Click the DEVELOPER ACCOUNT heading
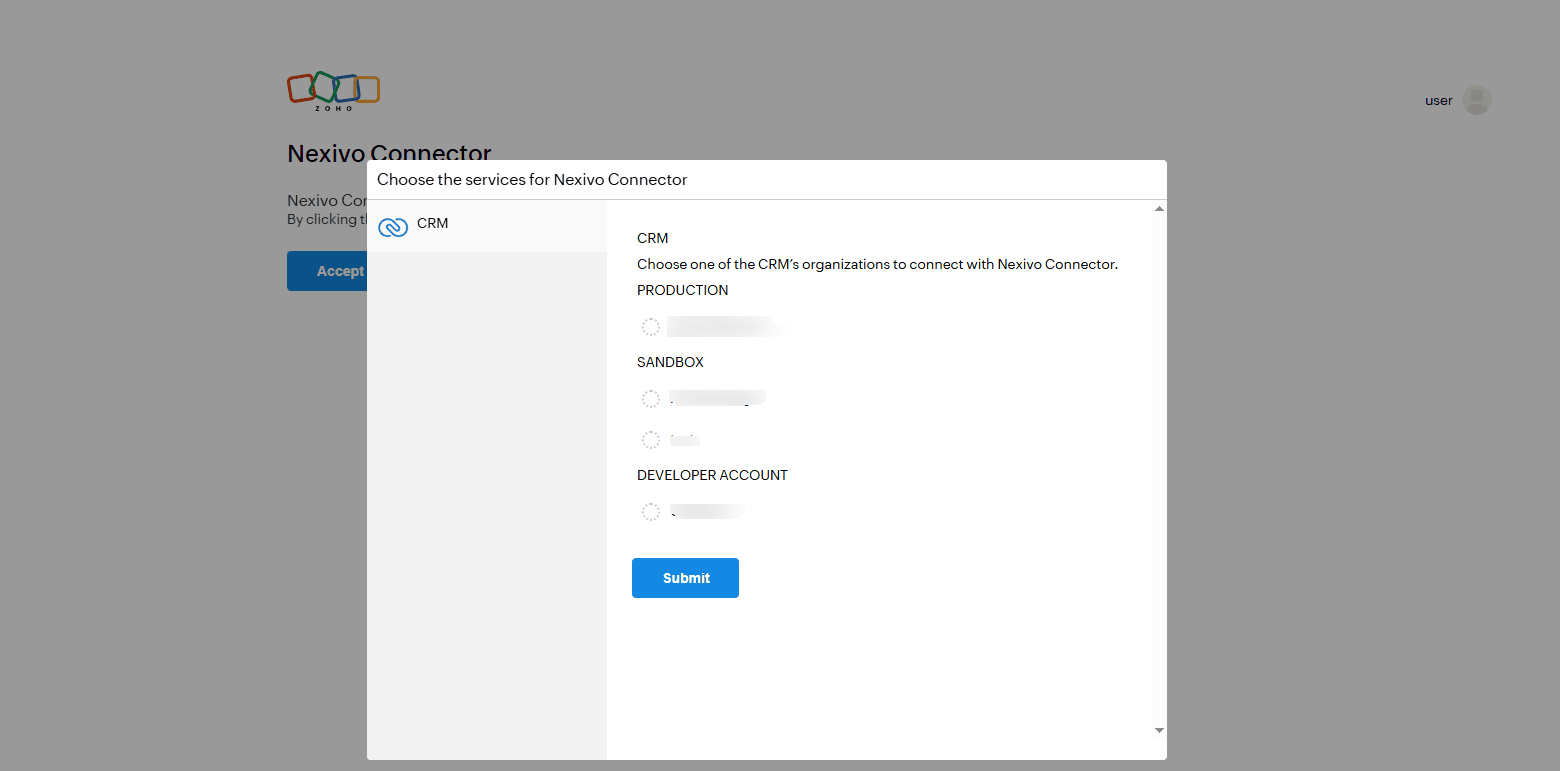 (x=712, y=475)
